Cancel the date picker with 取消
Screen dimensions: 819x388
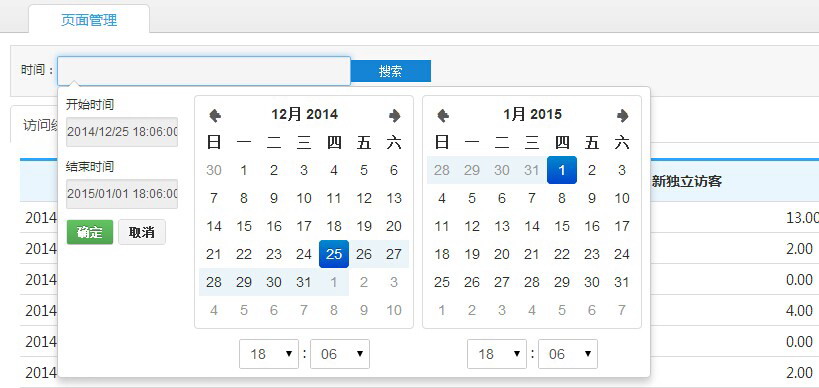142,232
